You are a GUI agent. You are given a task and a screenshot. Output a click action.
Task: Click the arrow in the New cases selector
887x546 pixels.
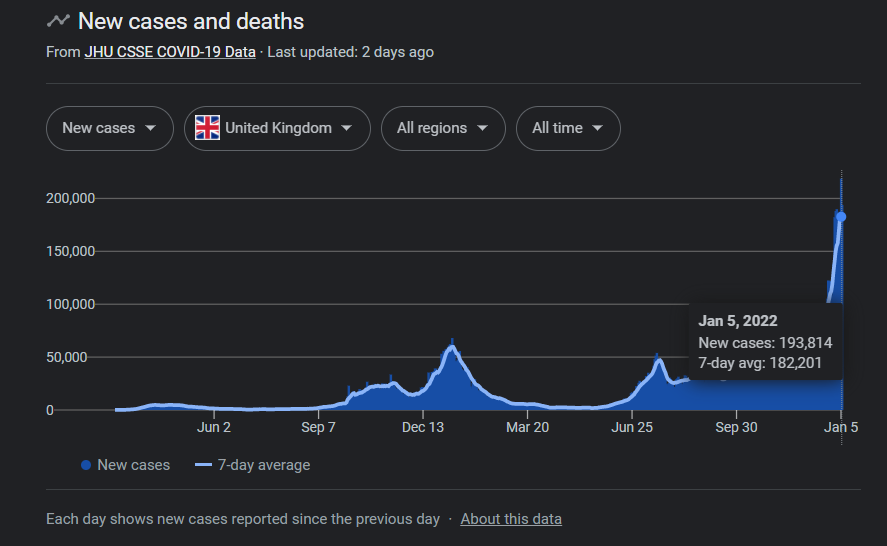pos(151,128)
